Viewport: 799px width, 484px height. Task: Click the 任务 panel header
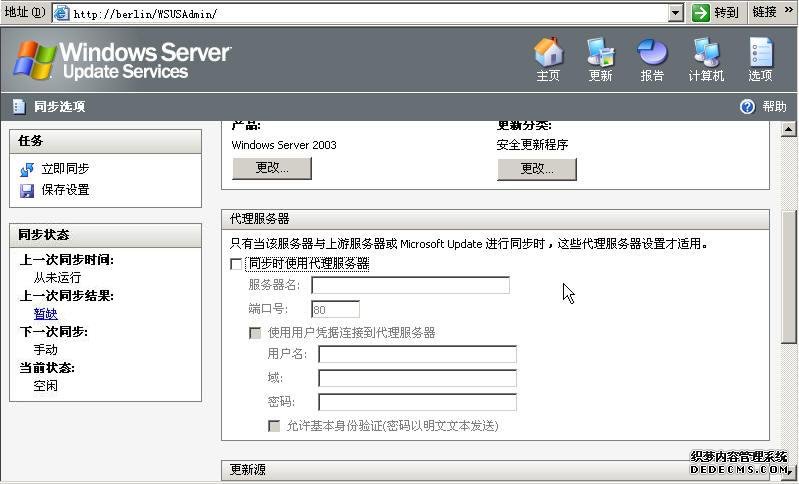(x=105, y=141)
